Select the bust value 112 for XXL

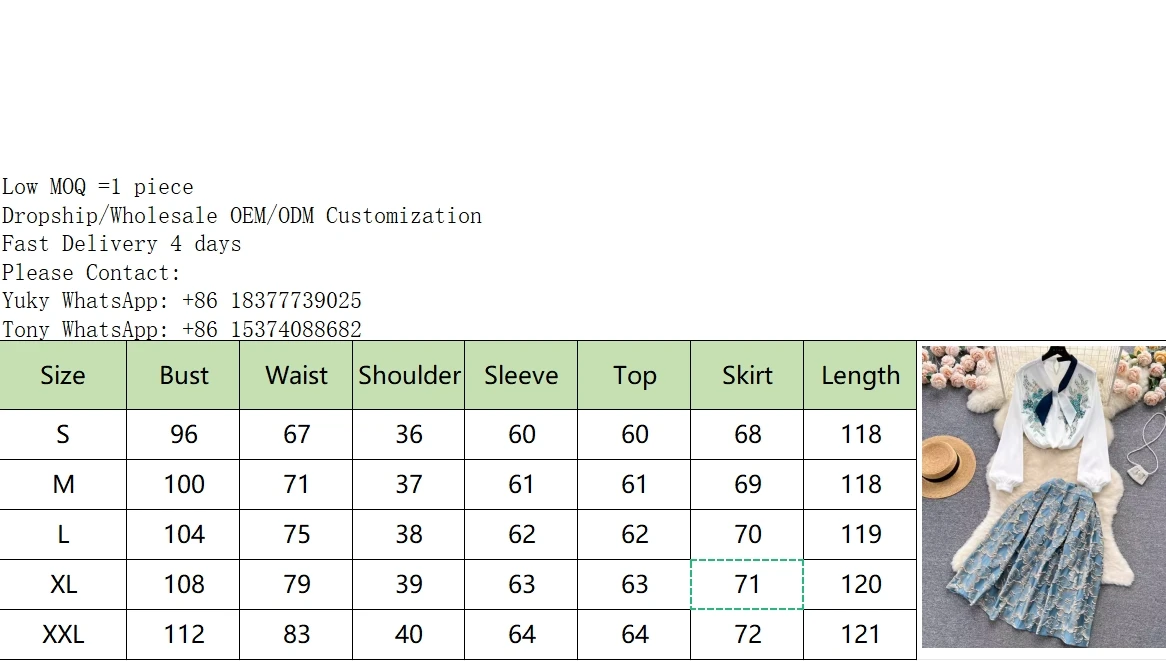coord(184,634)
